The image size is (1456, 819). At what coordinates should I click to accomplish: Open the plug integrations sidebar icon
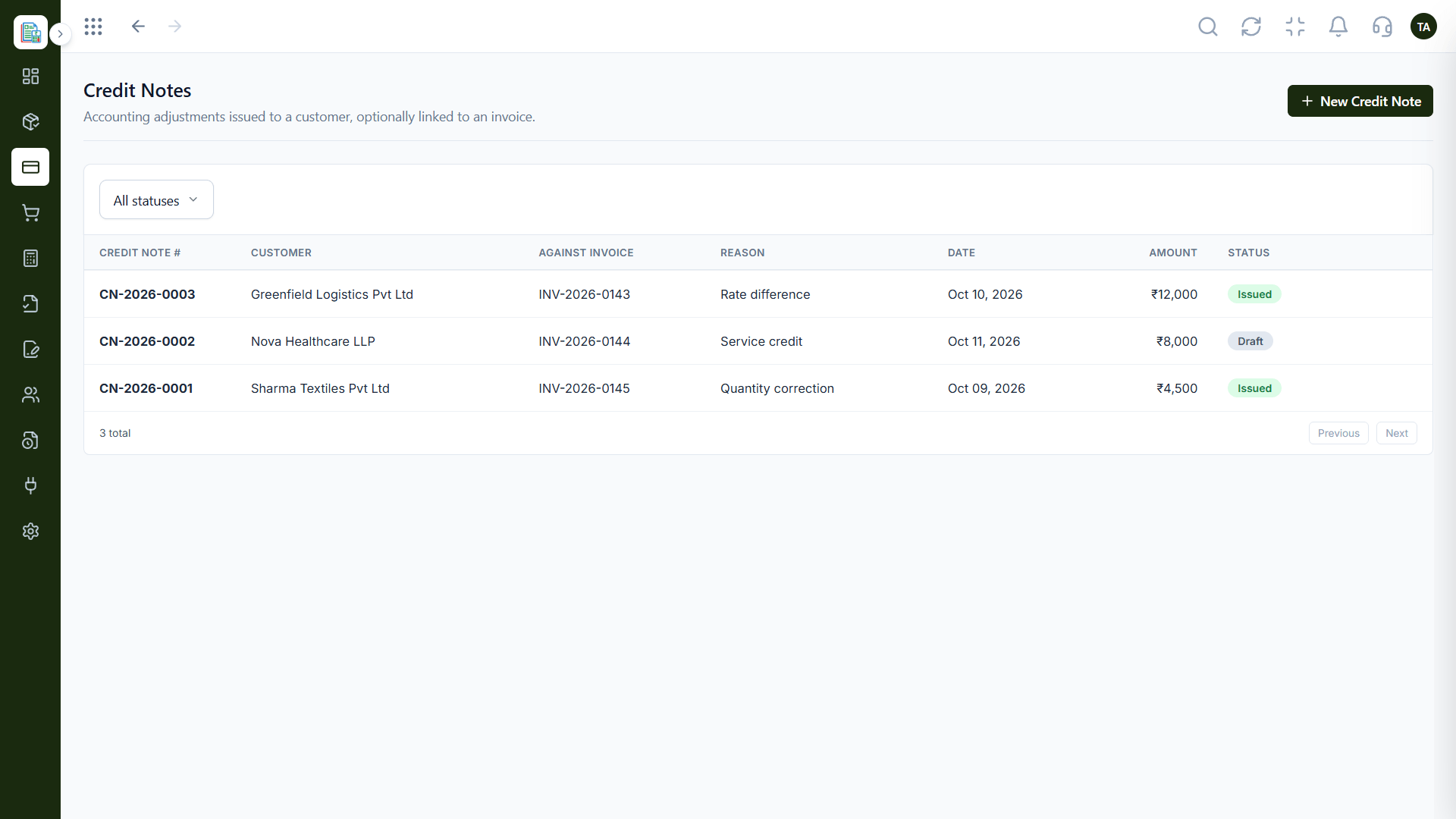click(30, 485)
